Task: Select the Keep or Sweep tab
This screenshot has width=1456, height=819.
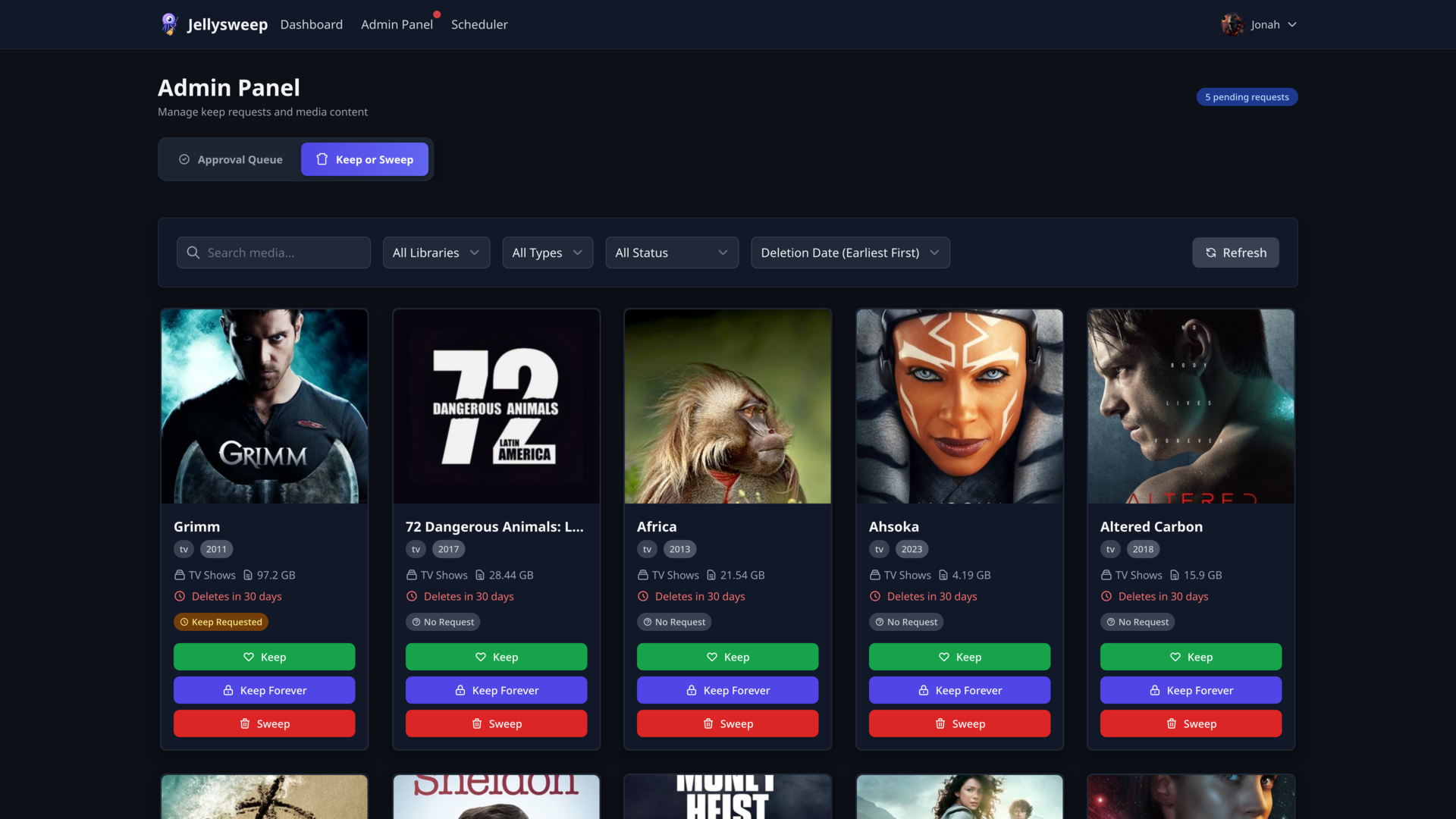Action: tap(365, 159)
